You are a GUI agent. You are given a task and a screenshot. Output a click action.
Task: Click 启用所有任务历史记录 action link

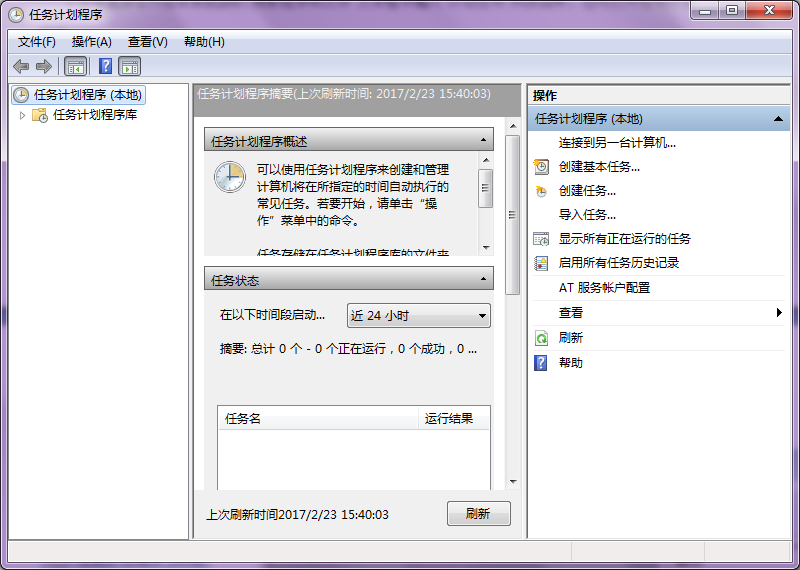(x=619, y=263)
